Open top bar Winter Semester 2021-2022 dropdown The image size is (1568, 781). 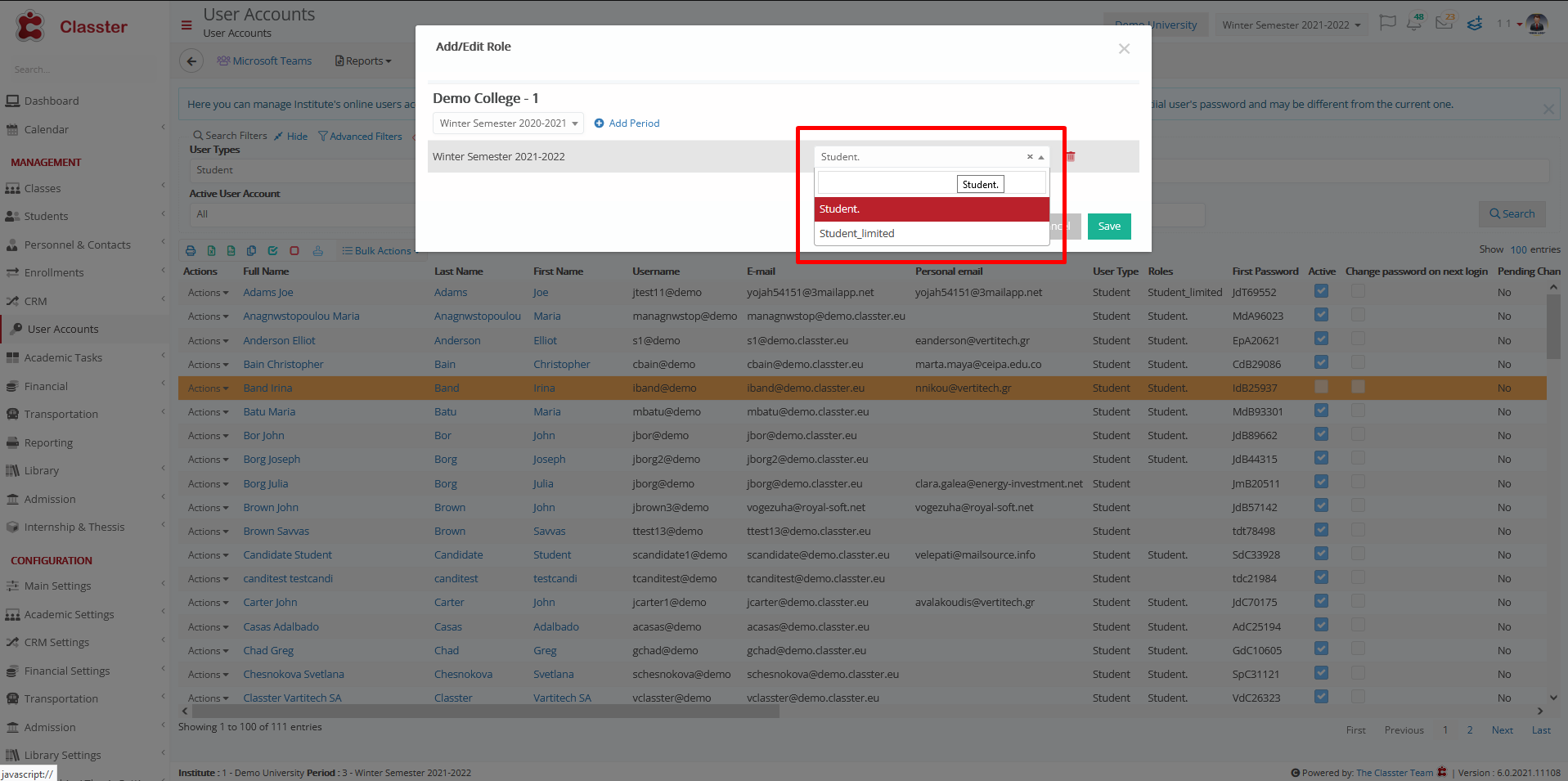coord(1291,25)
